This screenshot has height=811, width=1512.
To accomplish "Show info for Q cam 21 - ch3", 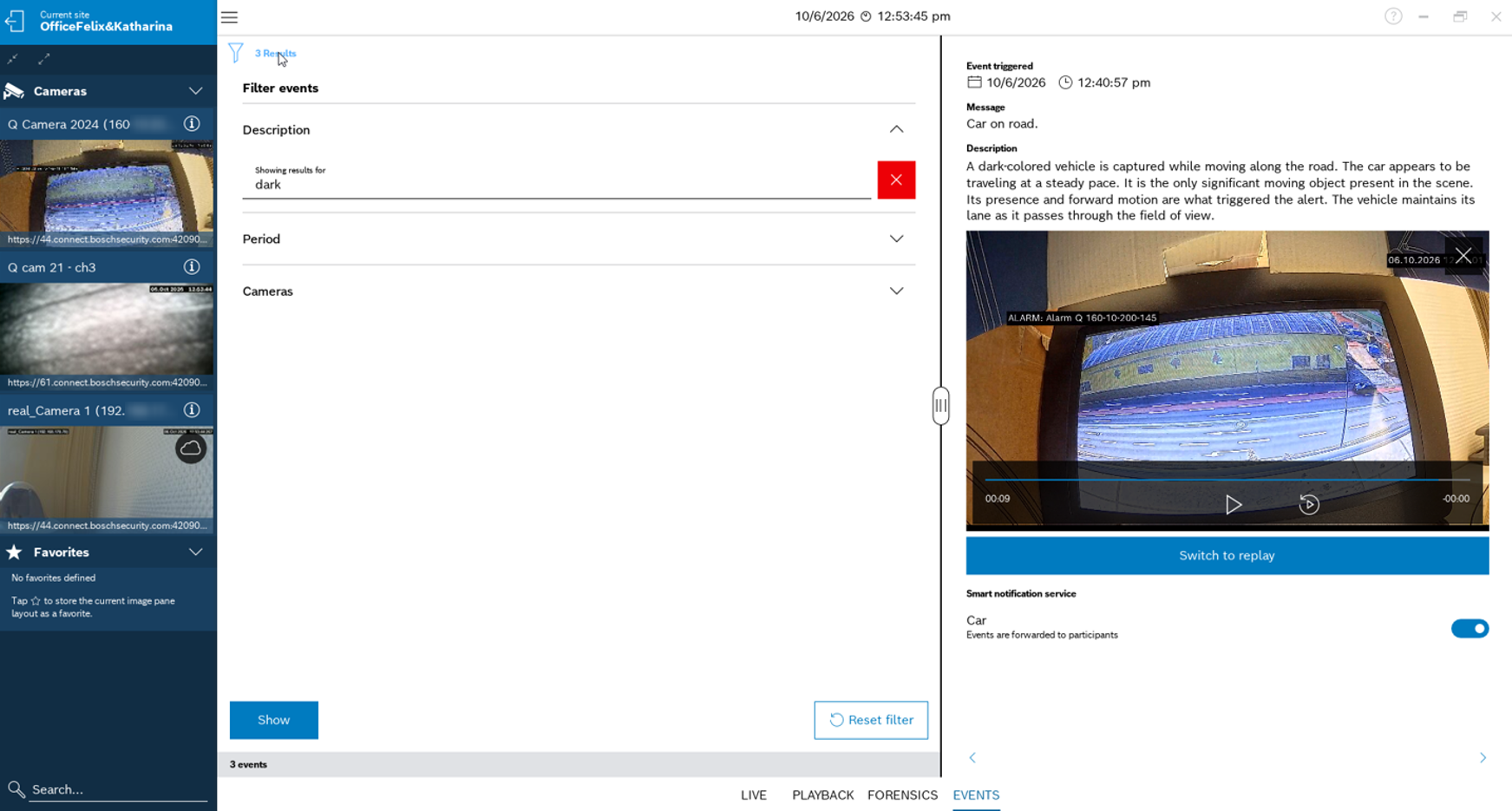I will click(192, 267).
